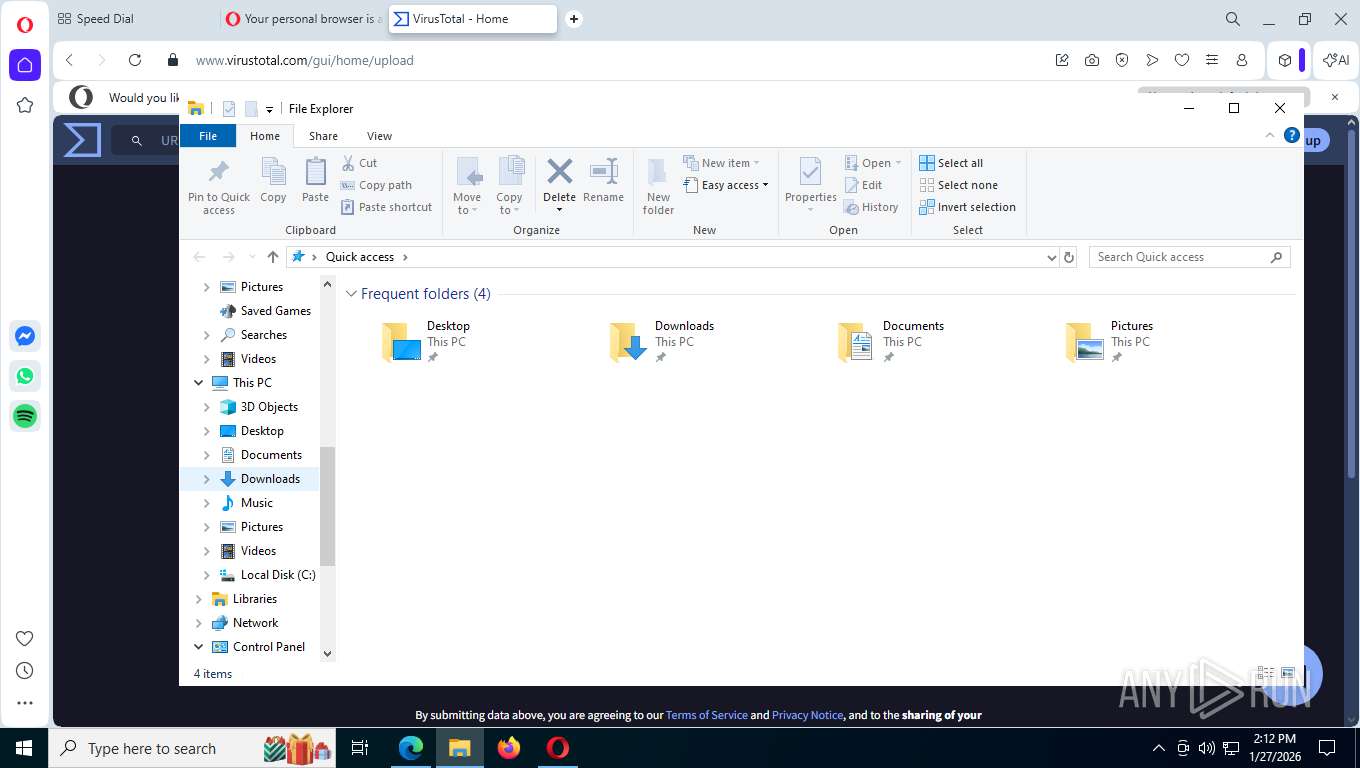Click History in the Open group
The image size is (1360, 768).
(x=871, y=207)
